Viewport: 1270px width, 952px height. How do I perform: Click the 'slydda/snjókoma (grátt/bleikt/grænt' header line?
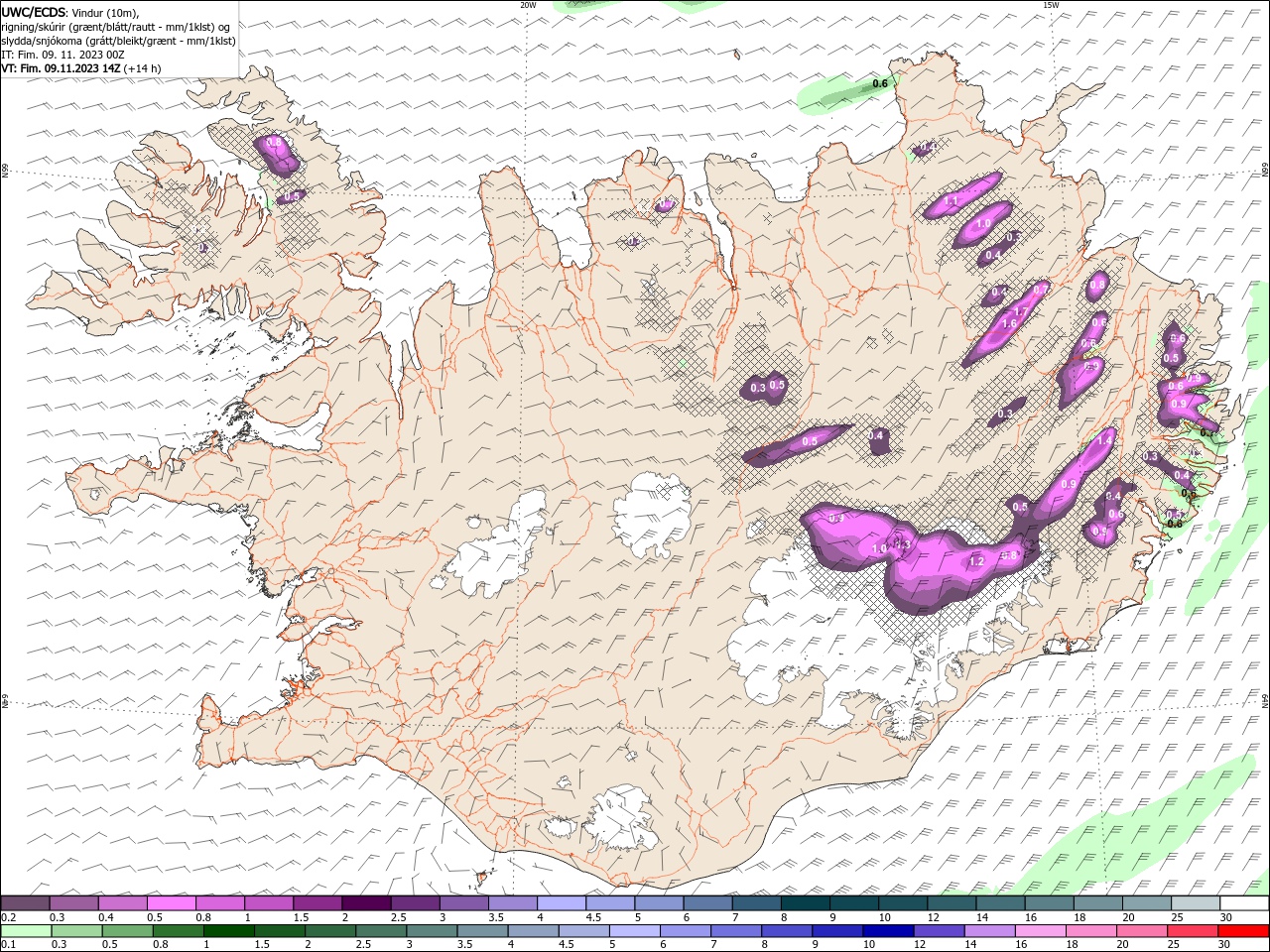coord(119,41)
